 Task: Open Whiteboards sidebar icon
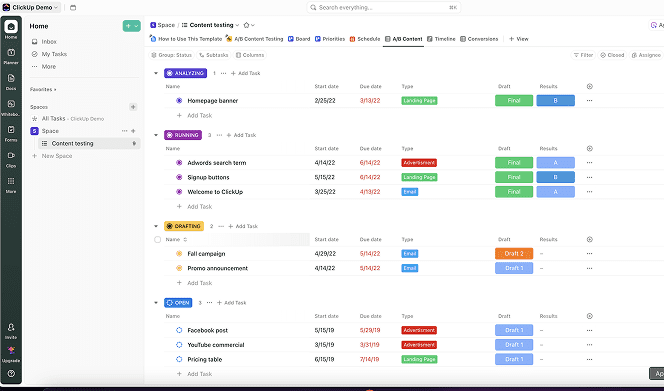pyautogui.click(x=11, y=107)
